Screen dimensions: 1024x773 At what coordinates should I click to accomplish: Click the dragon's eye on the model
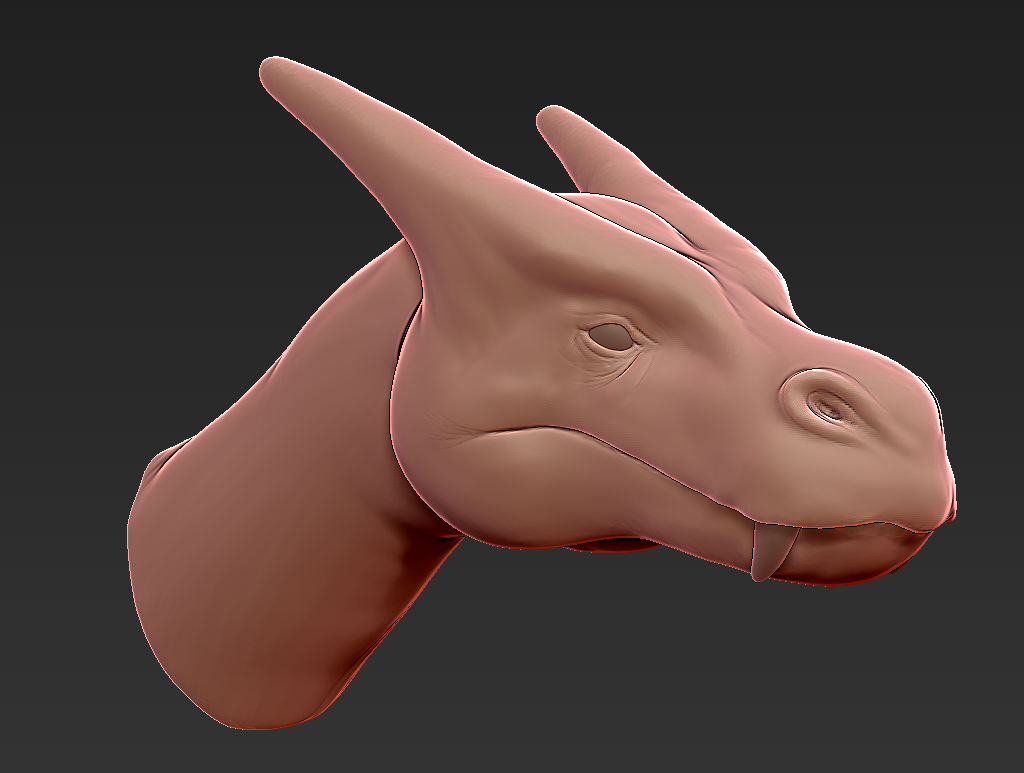point(611,337)
